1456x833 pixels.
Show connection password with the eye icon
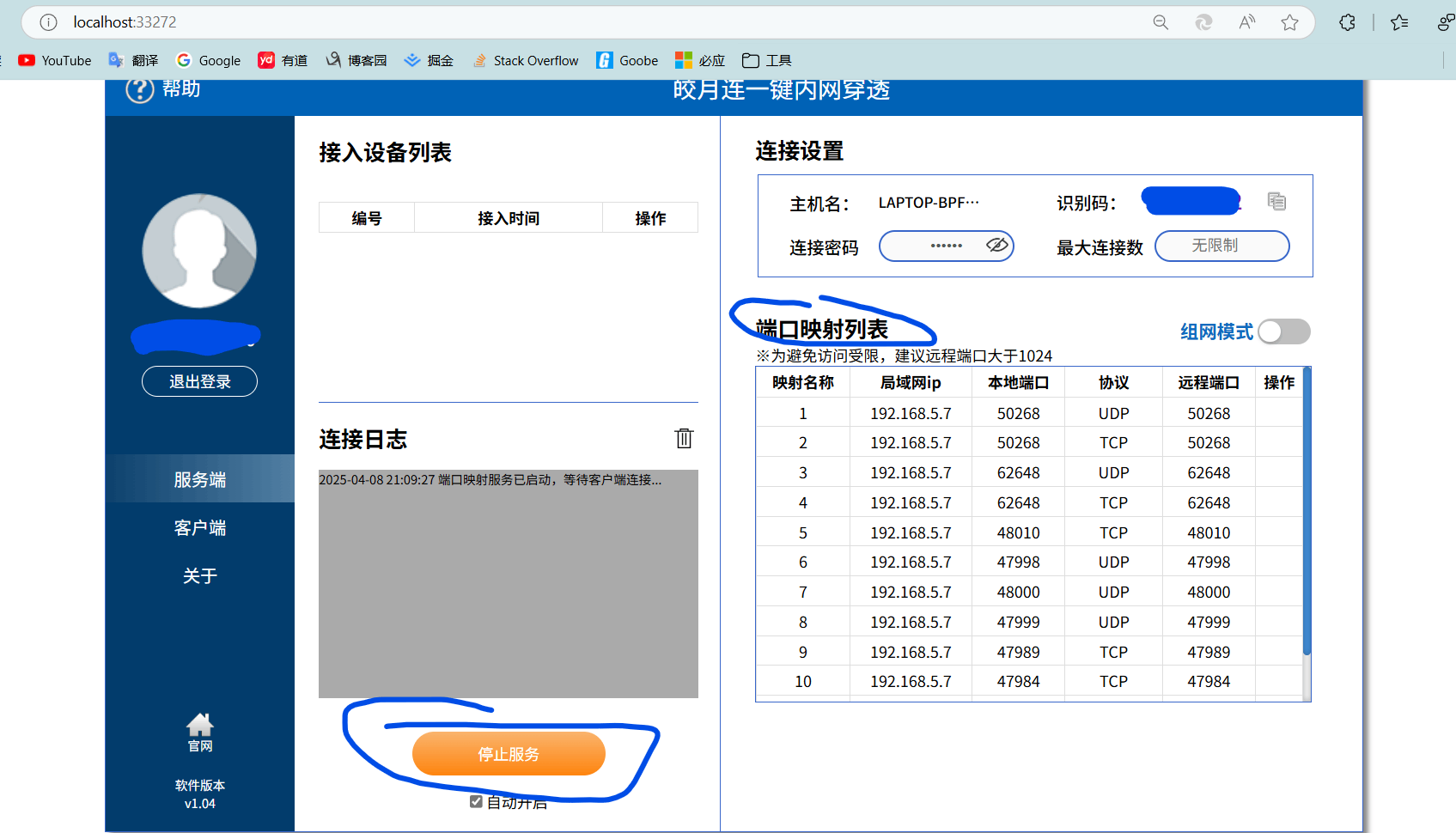click(996, 246)
